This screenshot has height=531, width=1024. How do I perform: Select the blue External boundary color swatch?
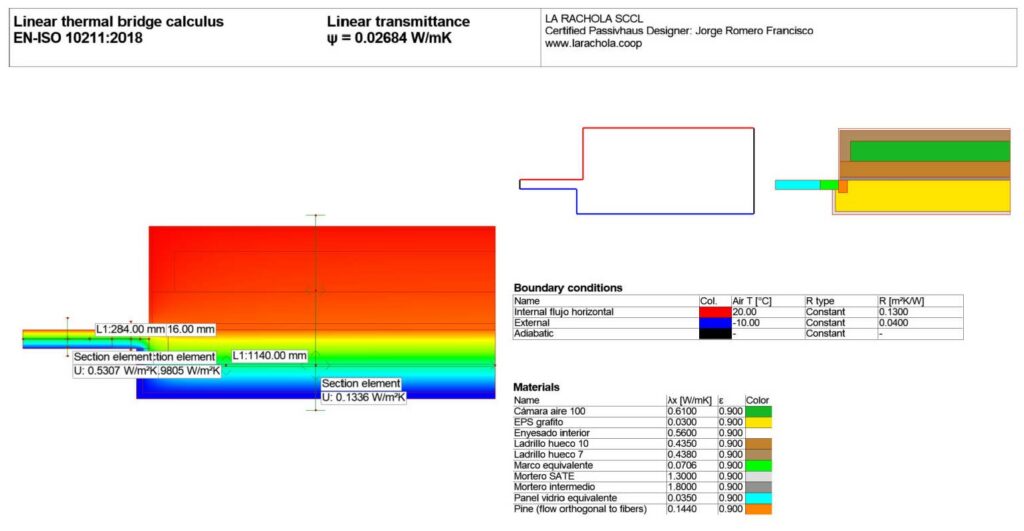714,323
